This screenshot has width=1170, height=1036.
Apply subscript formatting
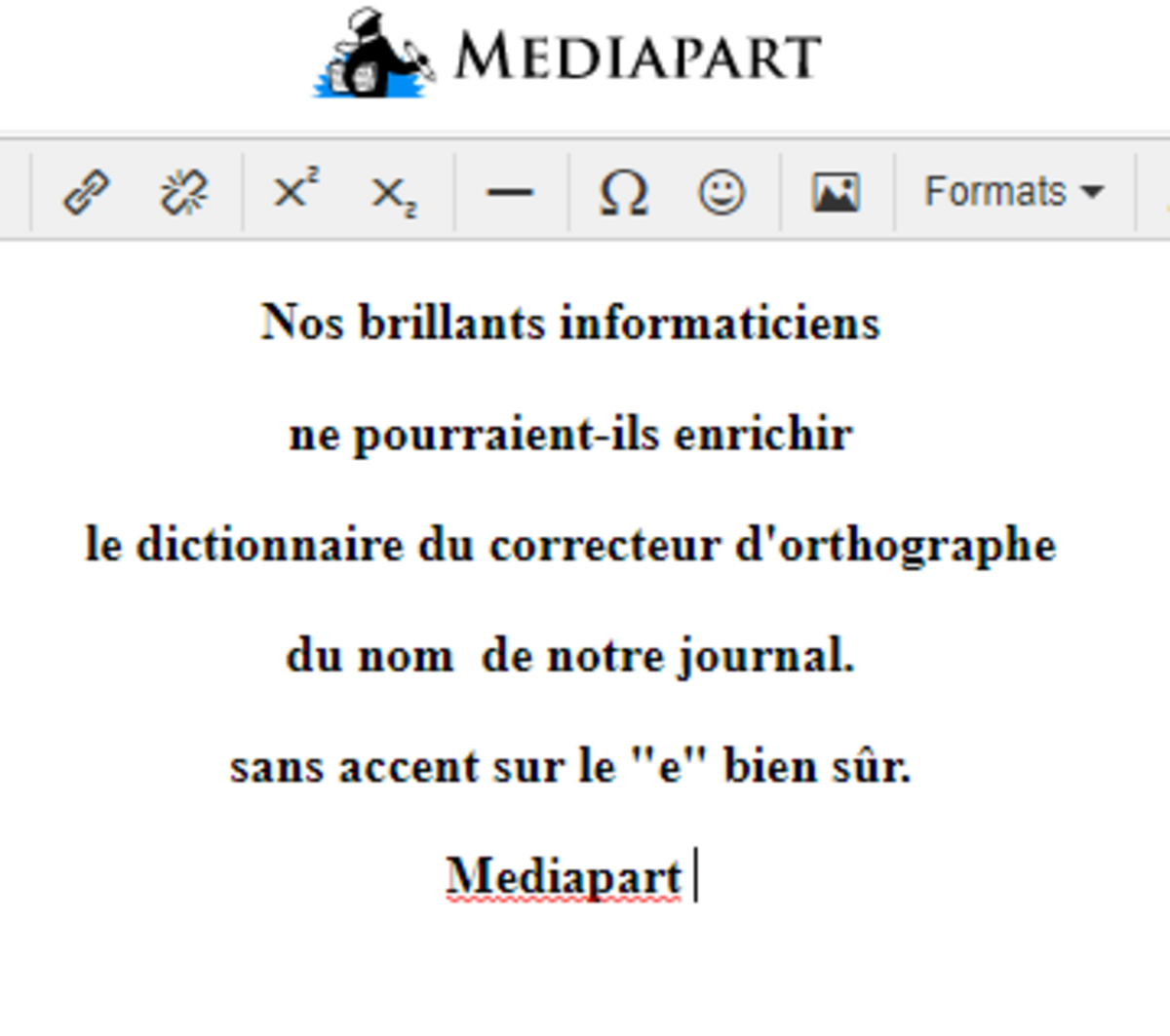(x=394, y=194)
